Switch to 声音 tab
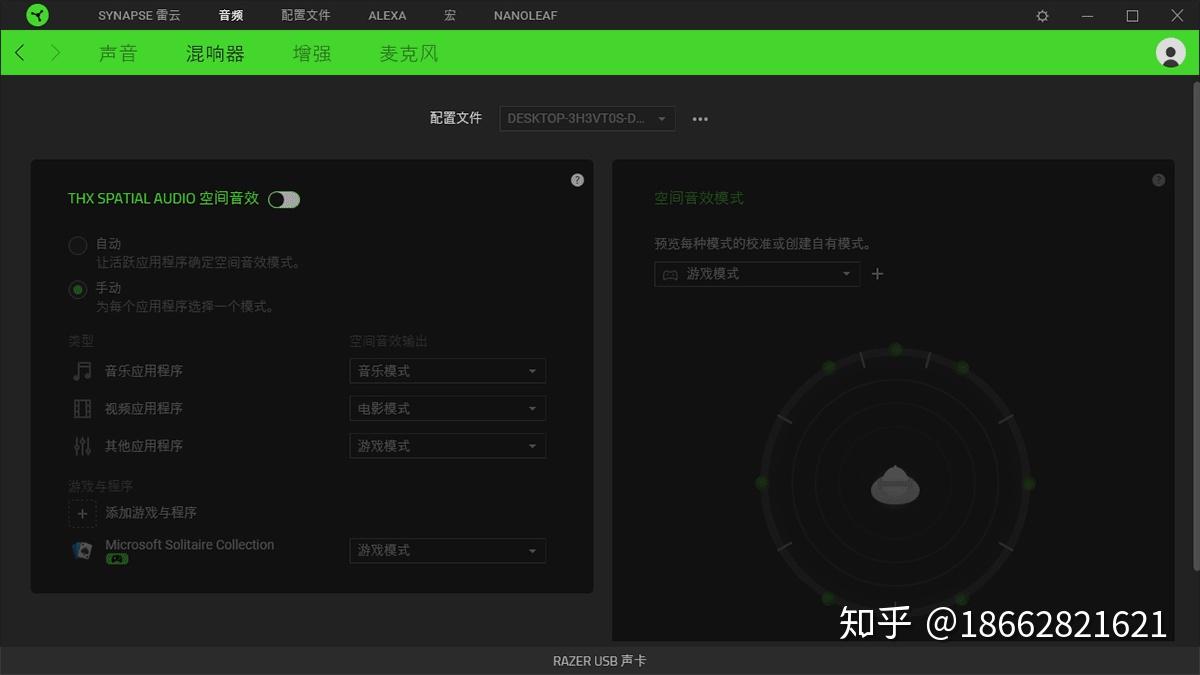The height and width of the screenshot is (675, 1200). coord(118,53)
